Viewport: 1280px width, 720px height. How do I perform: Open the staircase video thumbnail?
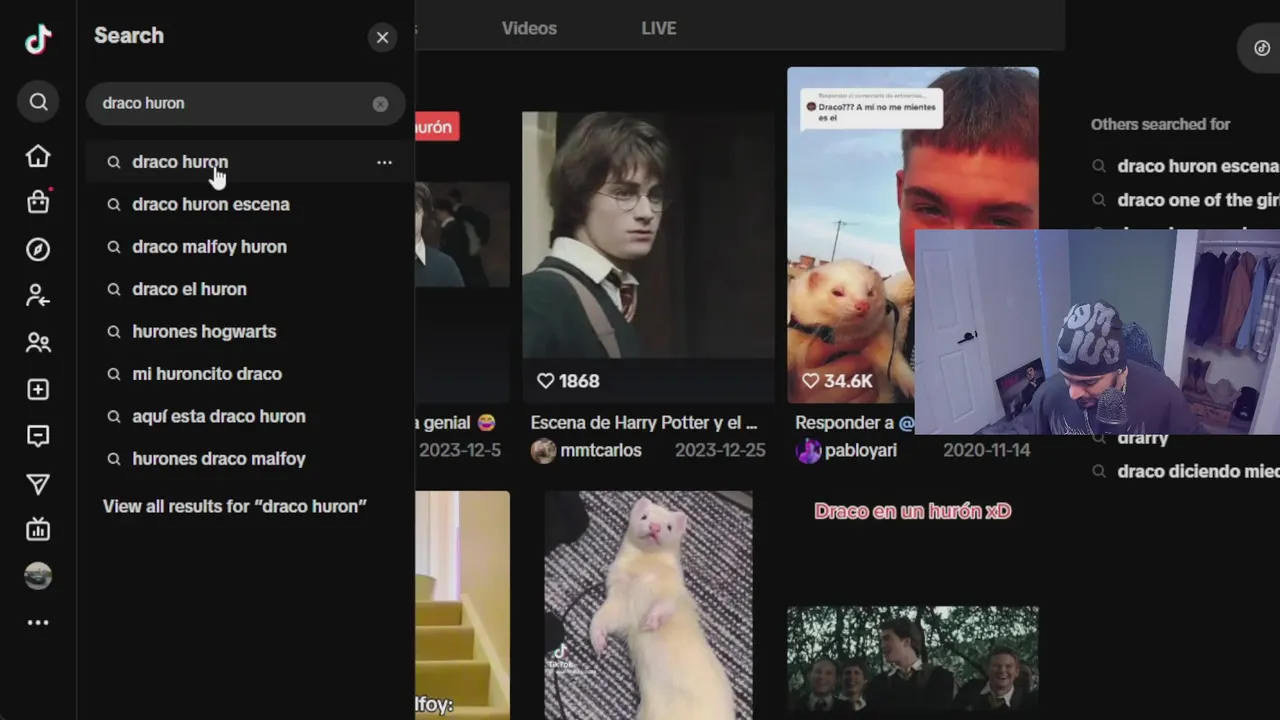[462, 605]
